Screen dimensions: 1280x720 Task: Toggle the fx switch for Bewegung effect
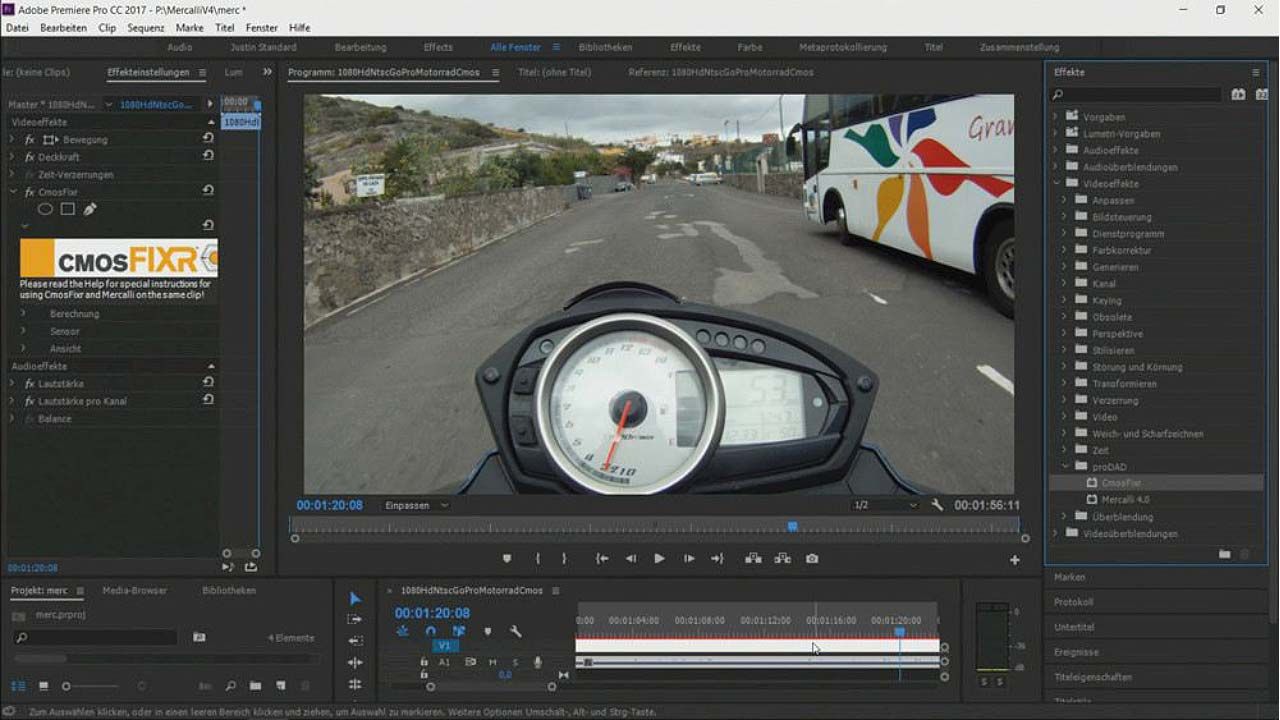click(x=30, y=140)
